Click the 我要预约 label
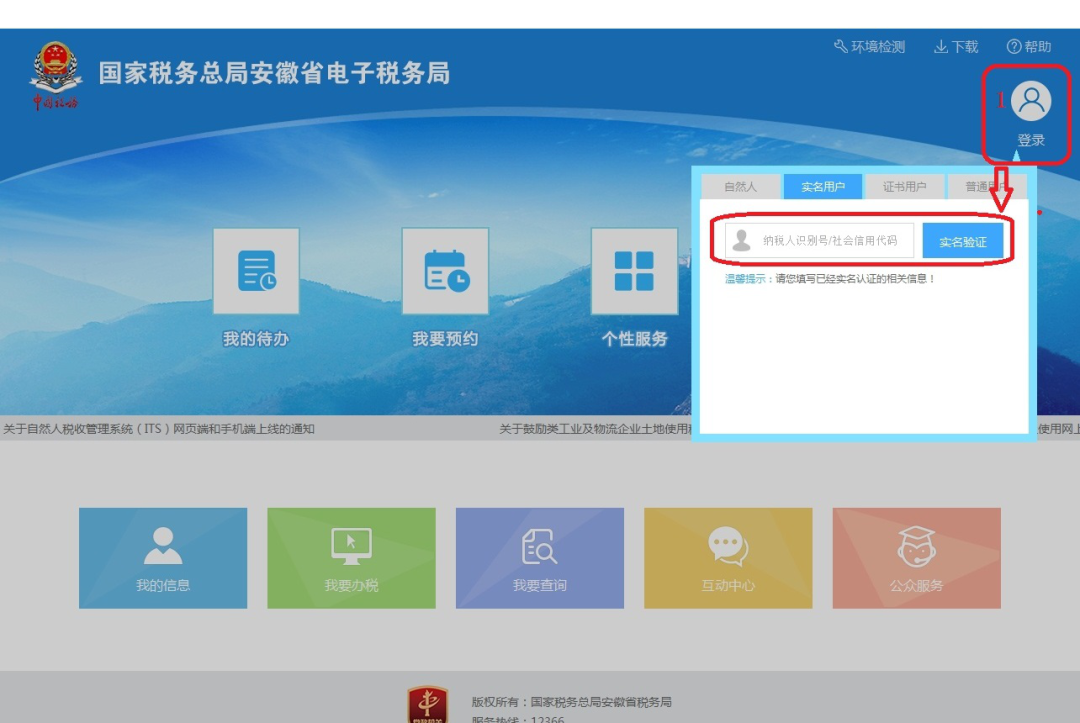Viewport: 1080px width, 723px height. [x=445, y=339]
